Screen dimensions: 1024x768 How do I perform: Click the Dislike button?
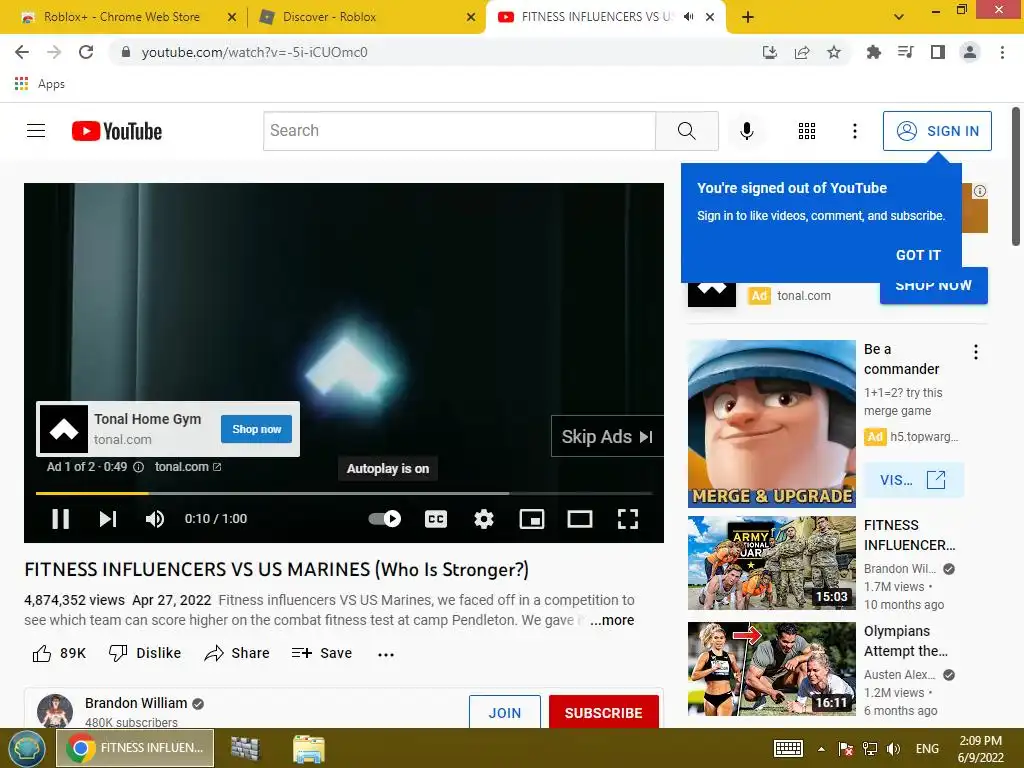(145, 653)
